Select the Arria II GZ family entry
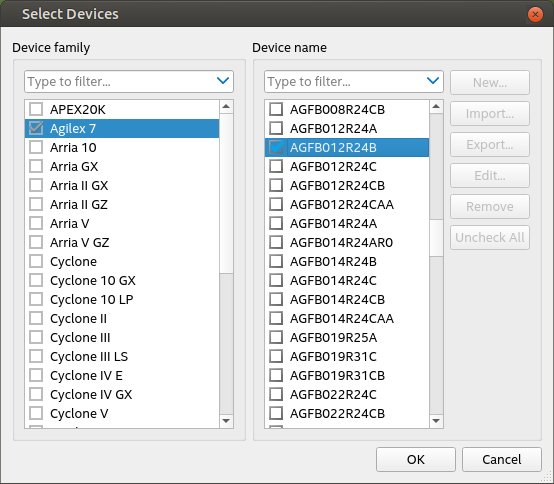 tap(122, 205)
